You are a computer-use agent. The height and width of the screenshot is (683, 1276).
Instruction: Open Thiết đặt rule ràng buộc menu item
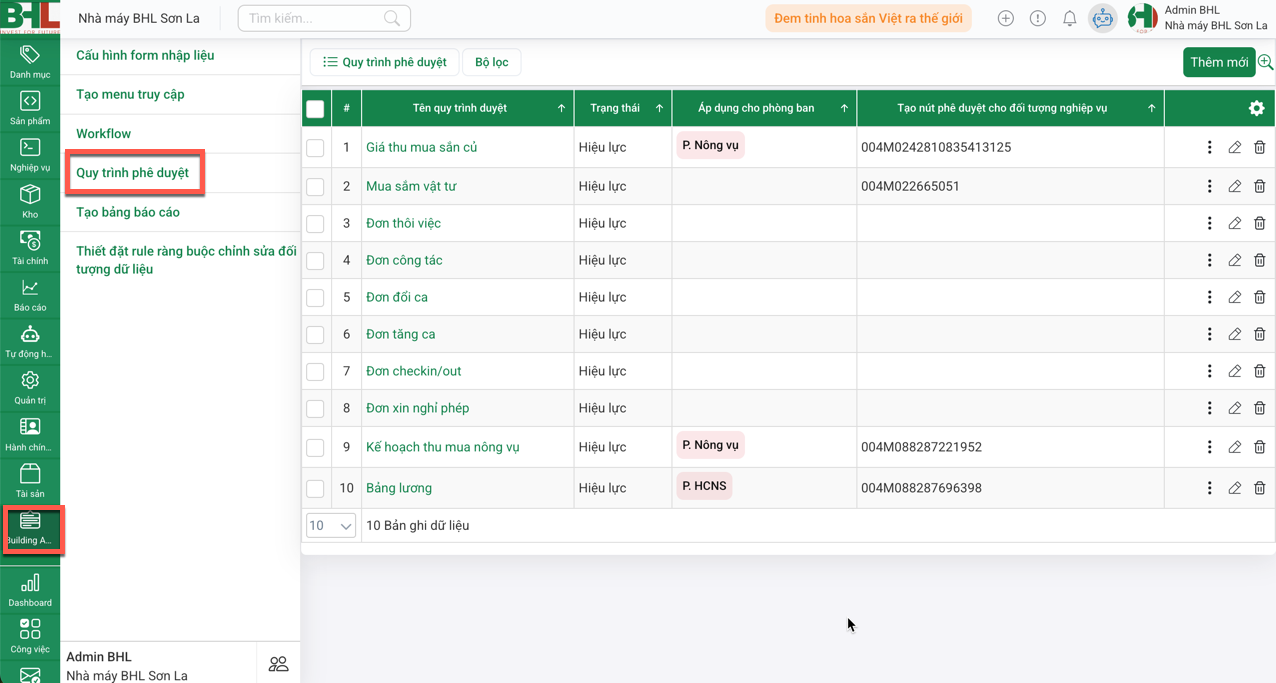tap(186, 260)
